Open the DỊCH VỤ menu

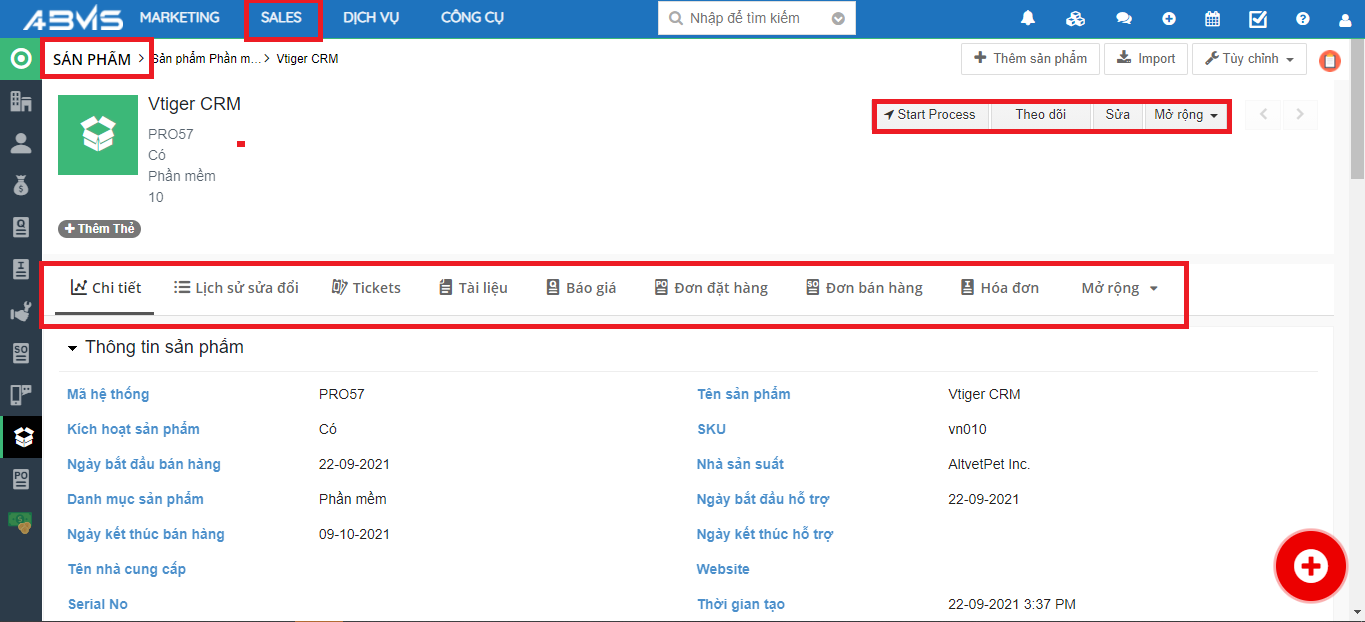[371, 18]
